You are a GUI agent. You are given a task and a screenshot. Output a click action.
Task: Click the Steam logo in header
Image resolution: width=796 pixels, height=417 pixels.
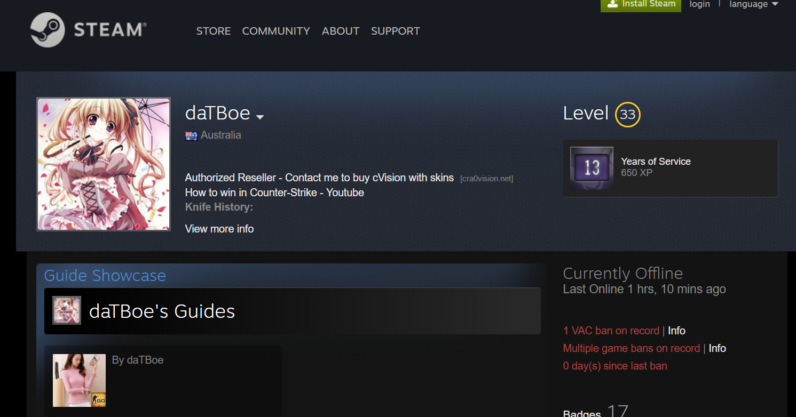click(88, 30)
